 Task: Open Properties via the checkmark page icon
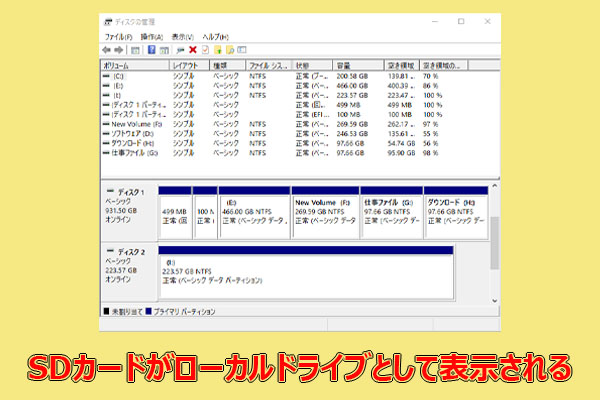tap(205, 50)
